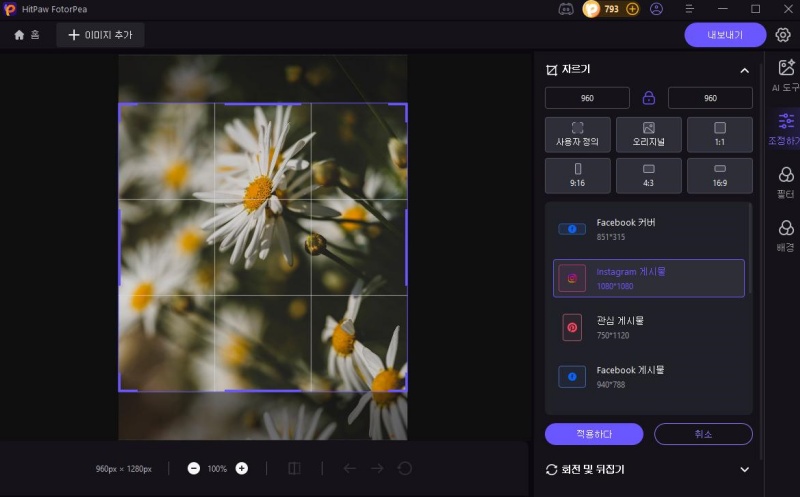Choose Facebook 커버 851*315 preset
This screenshot has width=800, height=497.
coord(648,229)
